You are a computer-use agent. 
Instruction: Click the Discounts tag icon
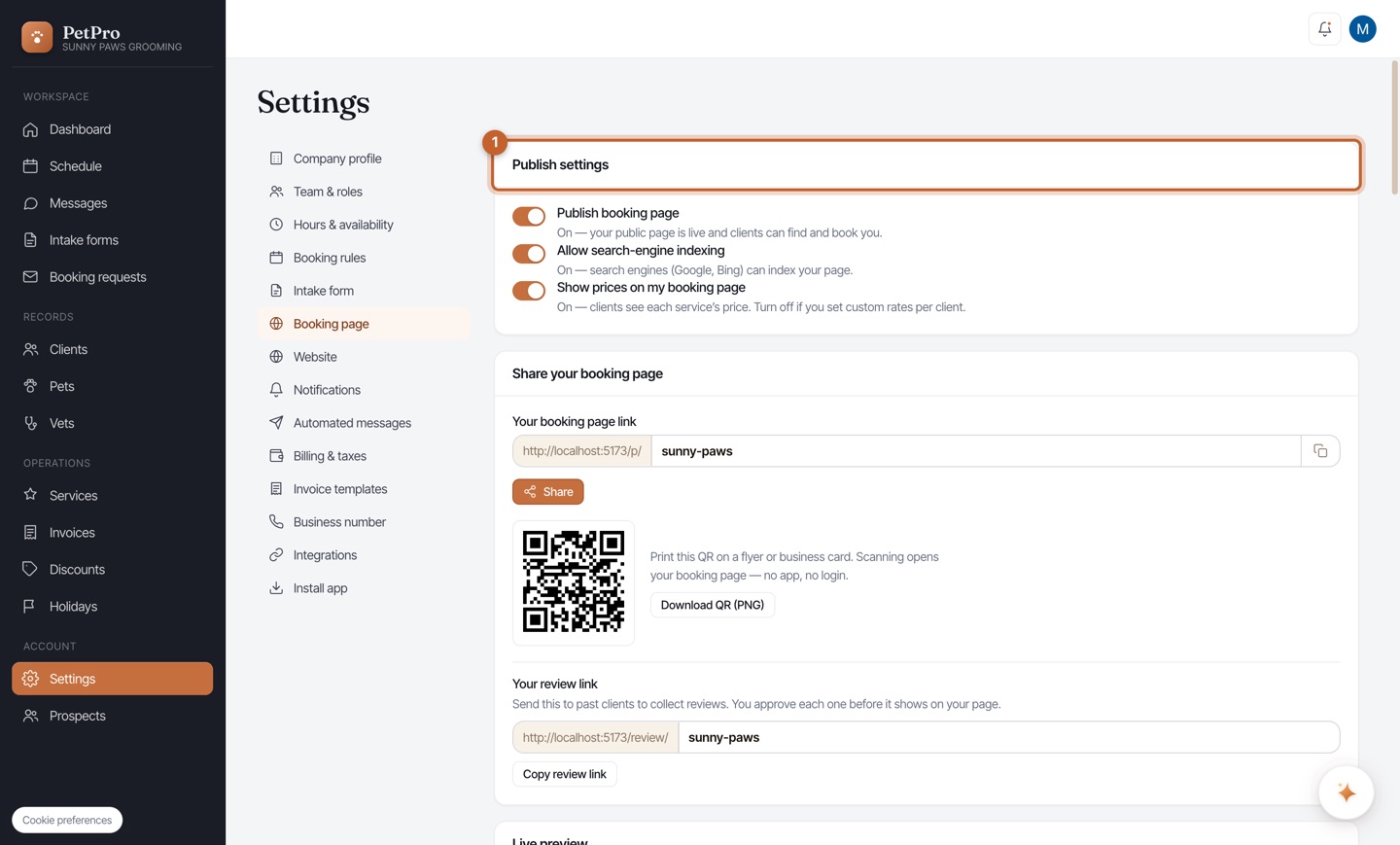click(x=30, y=569)
